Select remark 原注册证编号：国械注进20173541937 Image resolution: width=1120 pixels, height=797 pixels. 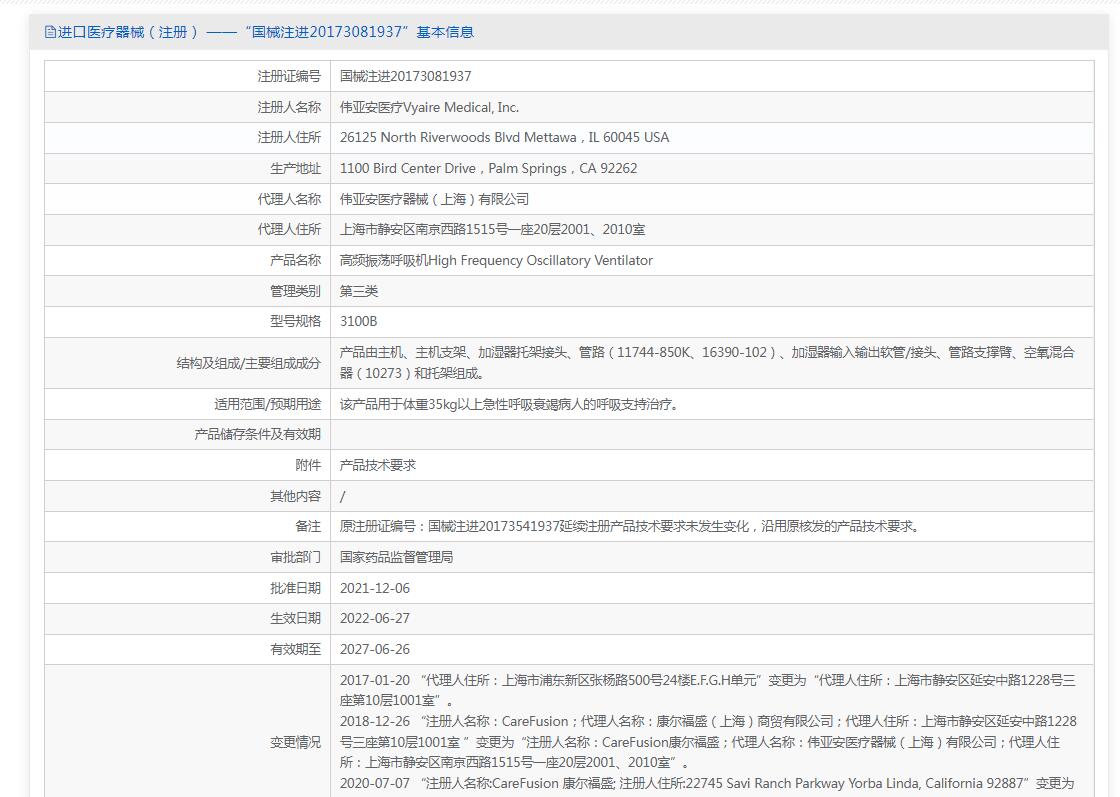click(x=631, y=526)
